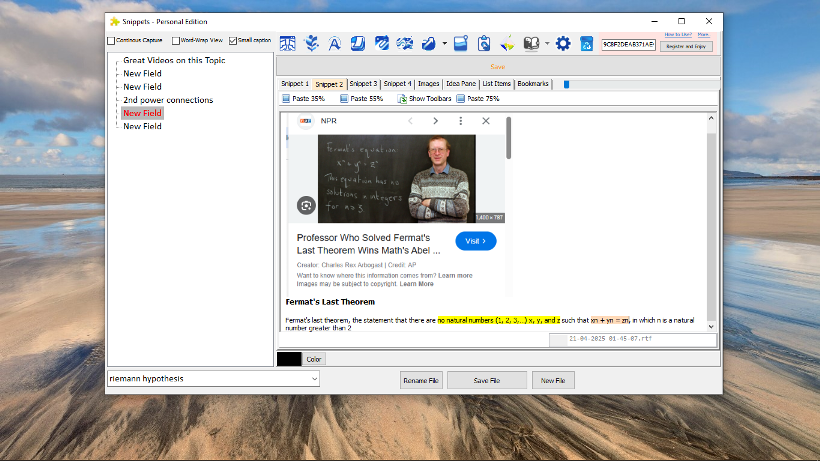Image resolution: width=820 pixels, height=461 pixels.
Task: Click the yellow highlighted no natural numbers text
Action: (x=498, y=320)
